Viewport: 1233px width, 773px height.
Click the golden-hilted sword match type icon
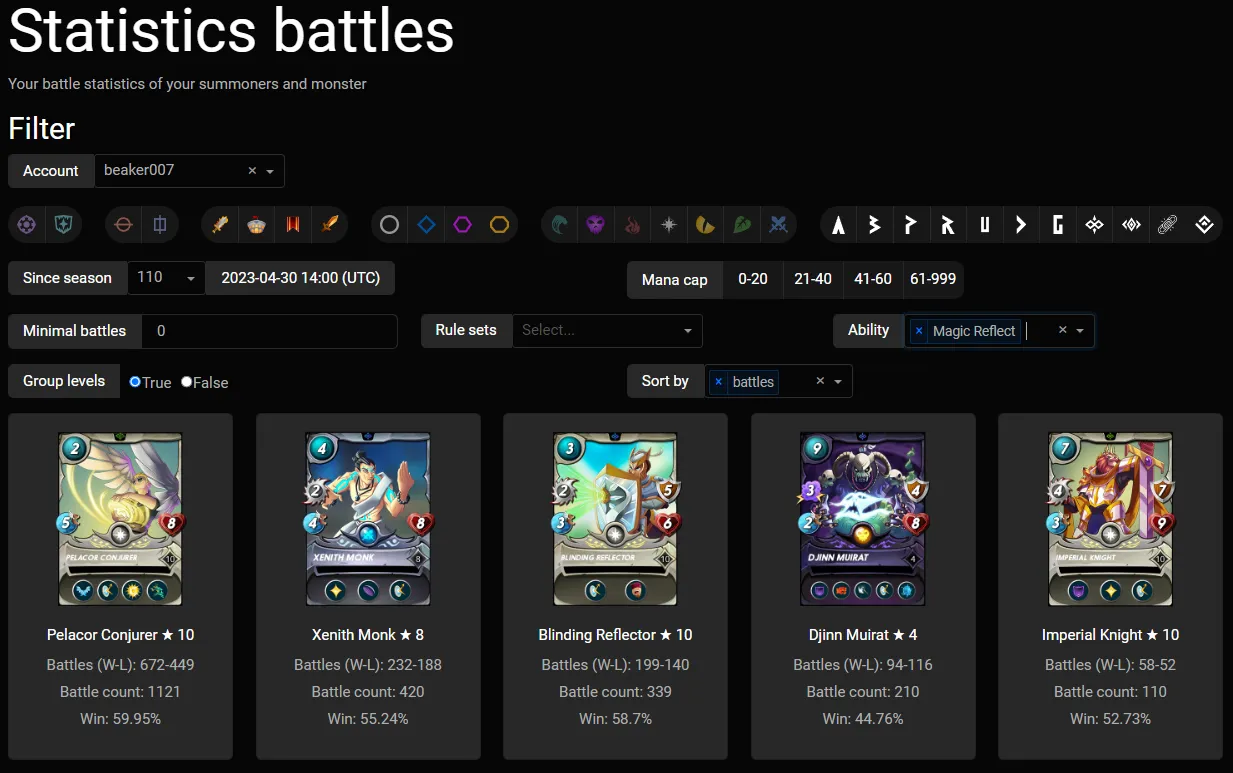[x=221, y=225]
